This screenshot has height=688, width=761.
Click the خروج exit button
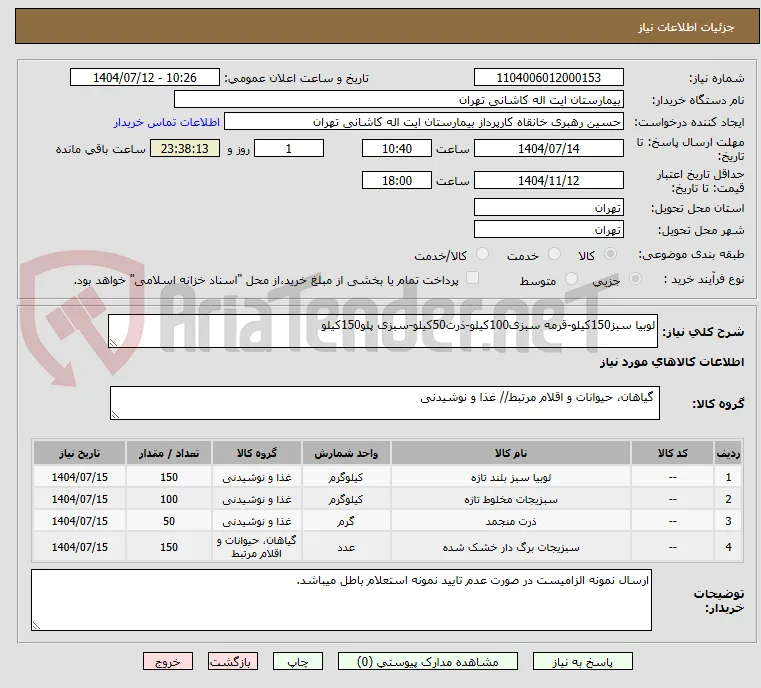[x=168, y=661]
